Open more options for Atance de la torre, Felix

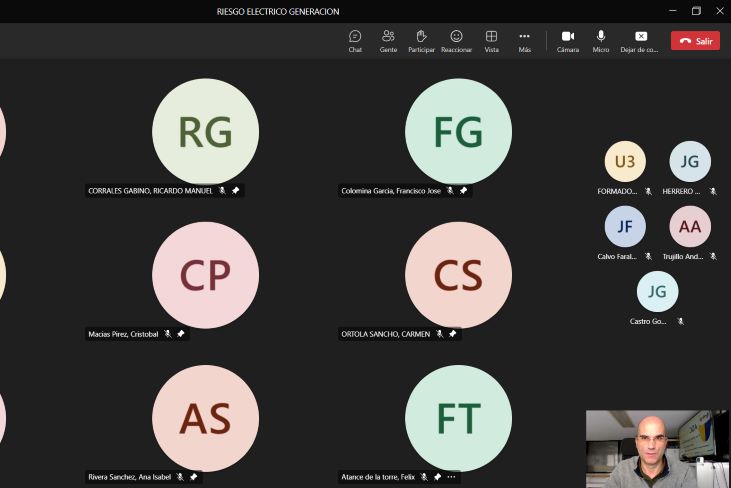451,477
